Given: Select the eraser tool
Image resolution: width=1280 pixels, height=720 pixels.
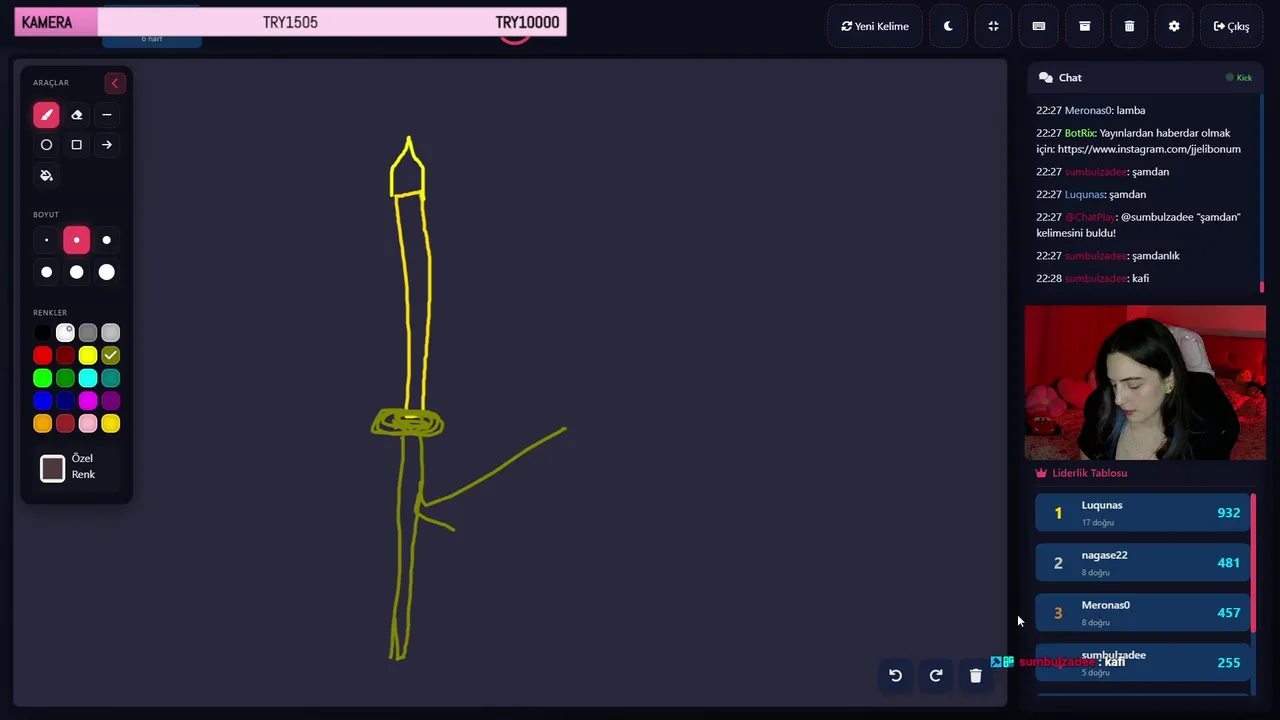Looking at the screenshot, I should tap(76, 115).
